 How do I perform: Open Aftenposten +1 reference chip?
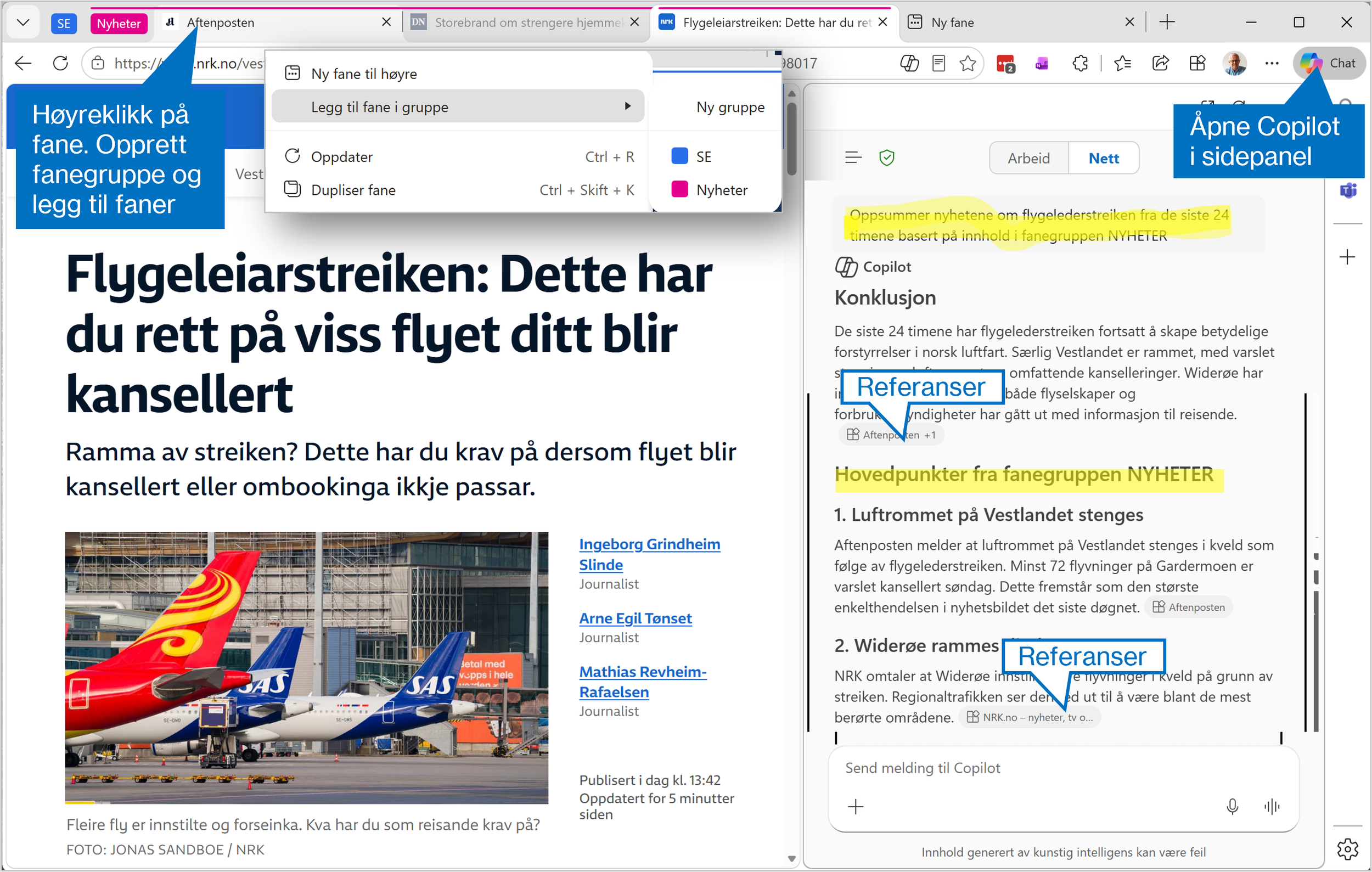coord(891,435)
